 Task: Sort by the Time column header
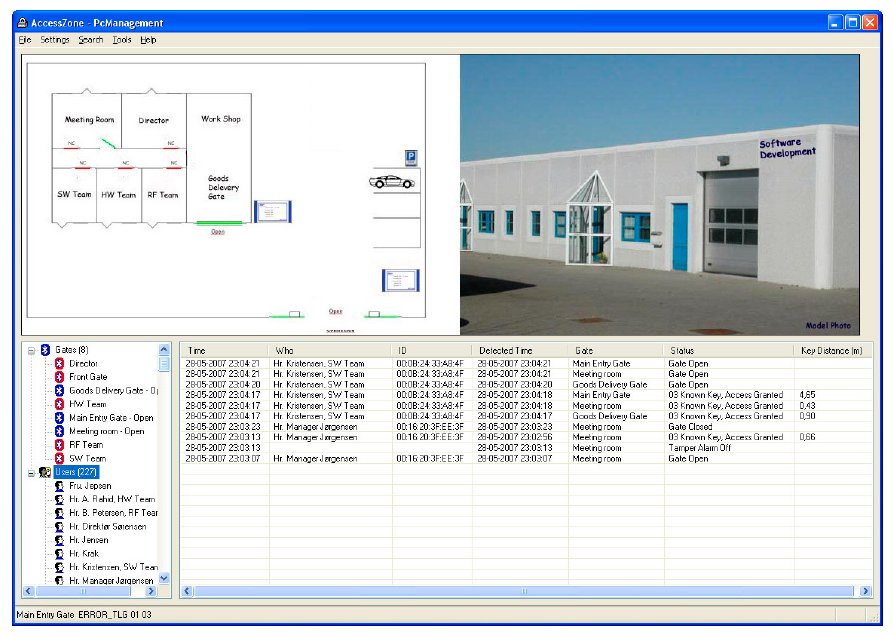tap(224, 350)
